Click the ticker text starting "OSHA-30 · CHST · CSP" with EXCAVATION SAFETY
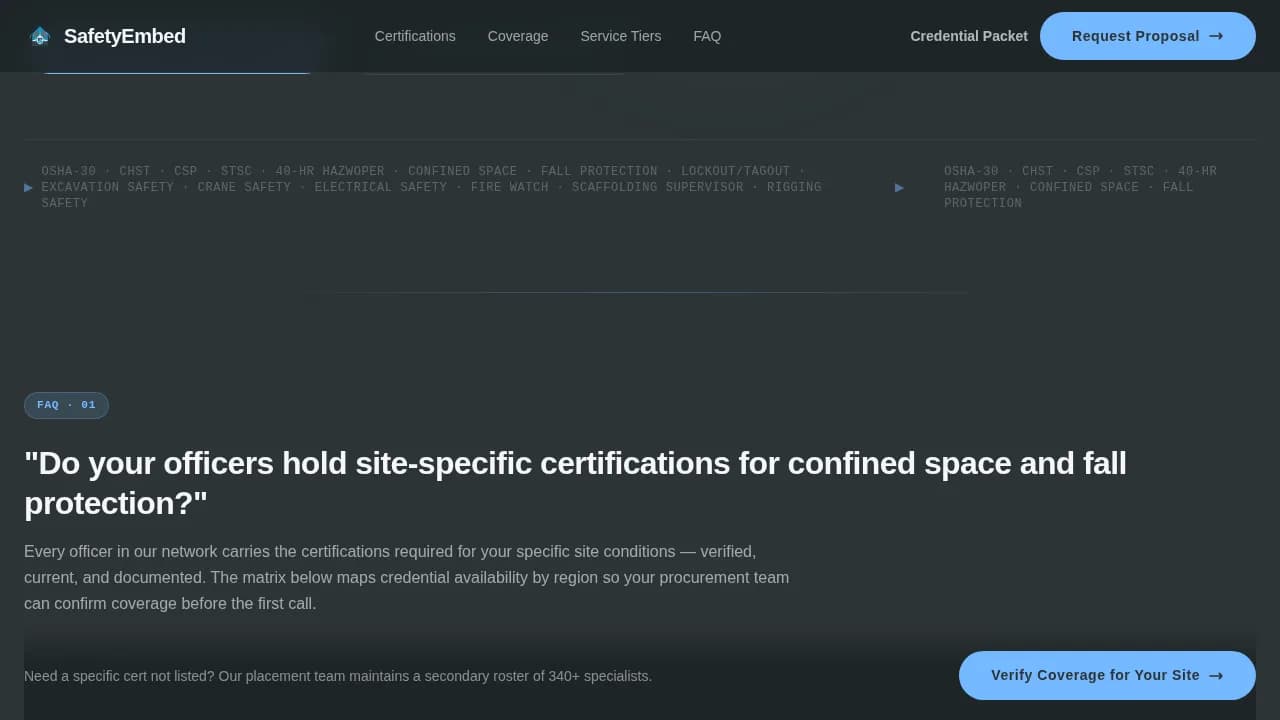Screen dimensions: 1280x720 (x=431, y=187)
